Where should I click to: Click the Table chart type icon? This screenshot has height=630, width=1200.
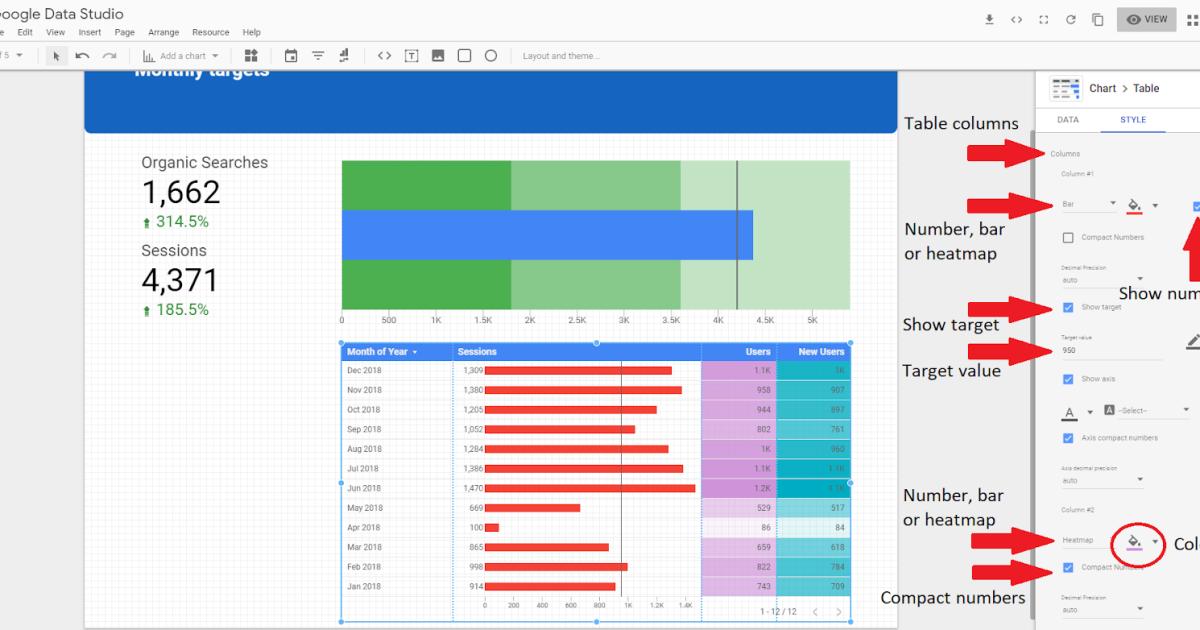(1065, 88)
